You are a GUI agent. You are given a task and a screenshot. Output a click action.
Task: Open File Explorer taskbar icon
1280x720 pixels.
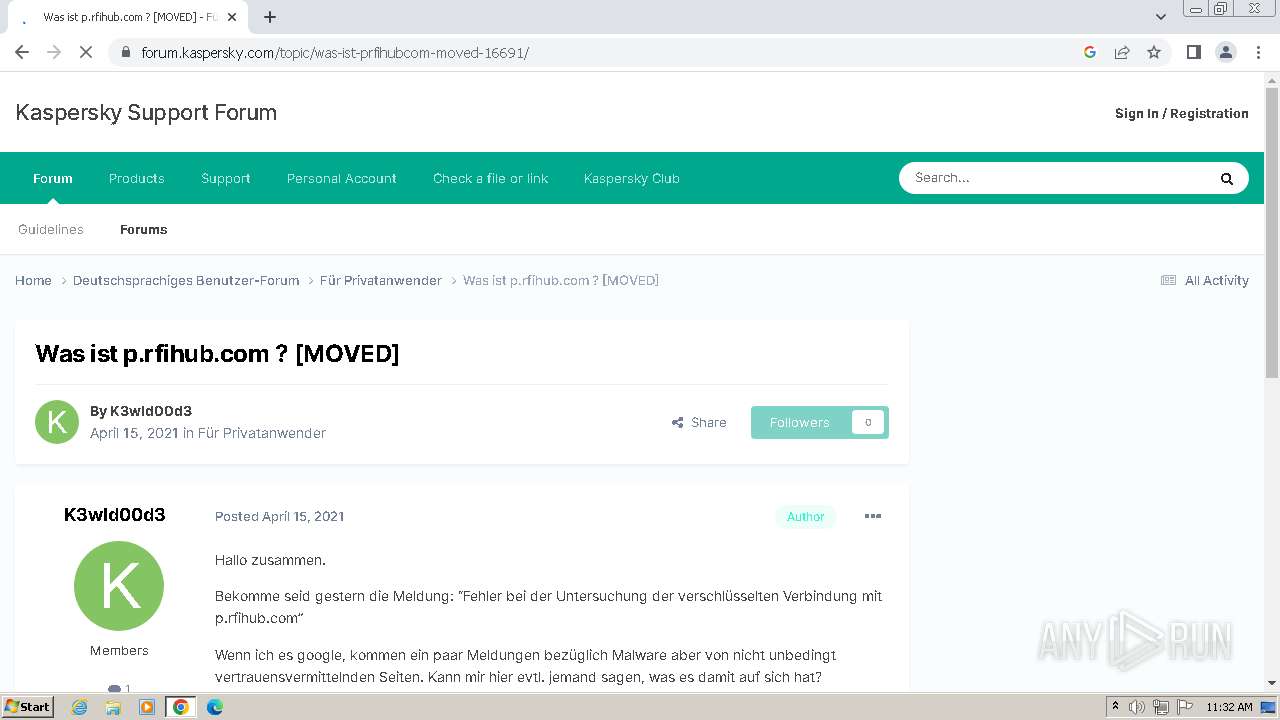(x=113, y=707)
